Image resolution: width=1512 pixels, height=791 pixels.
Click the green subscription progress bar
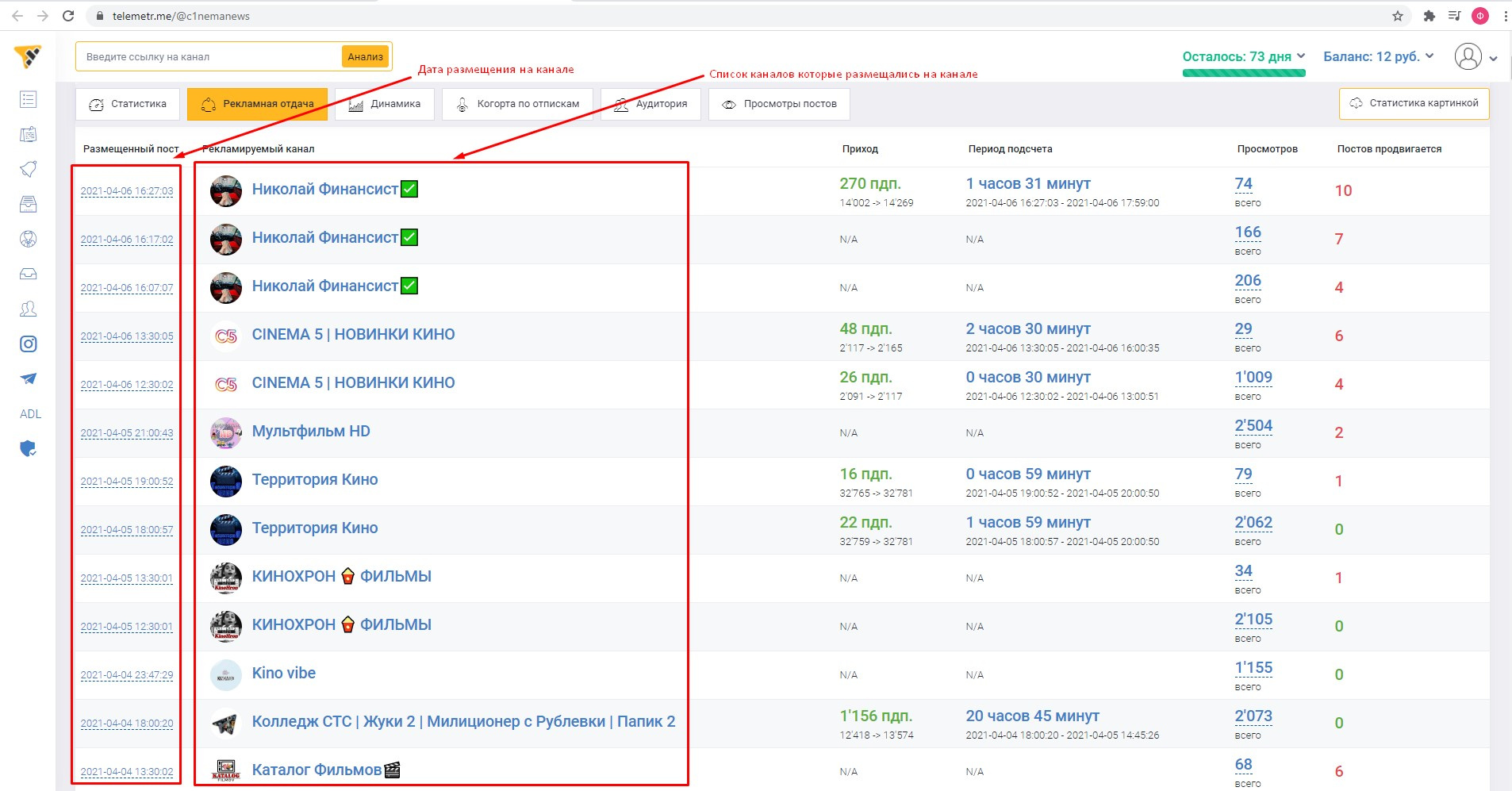1244,73
